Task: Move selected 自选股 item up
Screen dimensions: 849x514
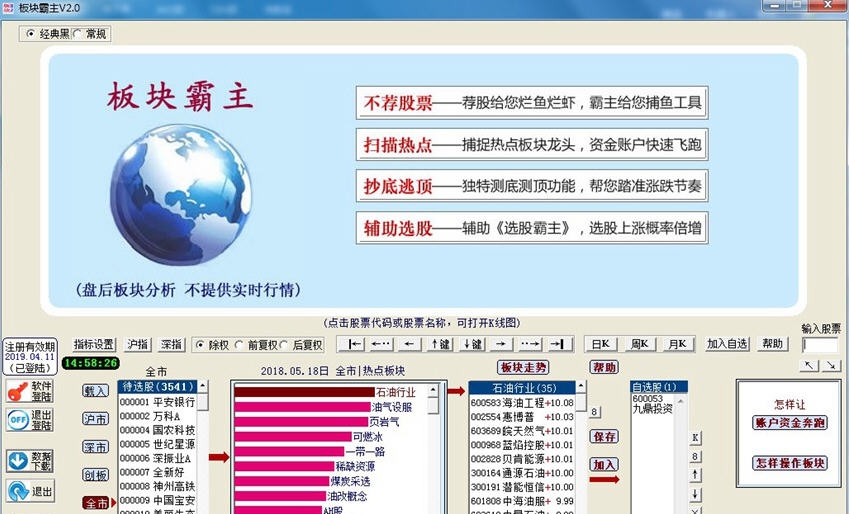Action: (695, 475)
